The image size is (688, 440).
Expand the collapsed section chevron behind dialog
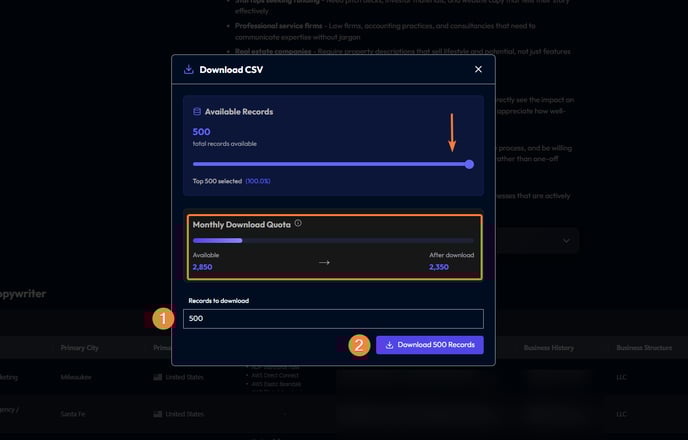point(566,241)
